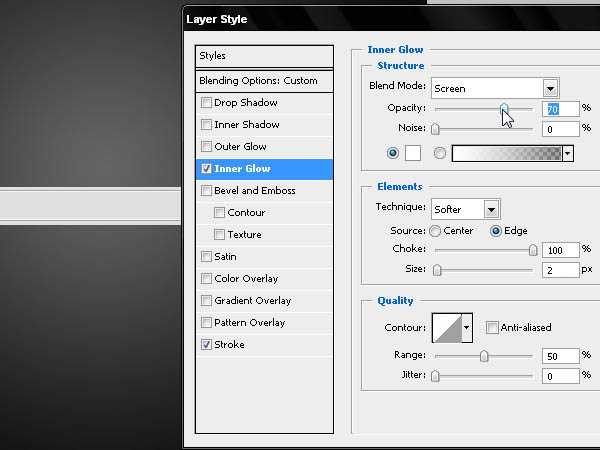The width and height of the screenshot is (600, 450).
Task: Open the Styles list item
Action: tap(264, 56)
